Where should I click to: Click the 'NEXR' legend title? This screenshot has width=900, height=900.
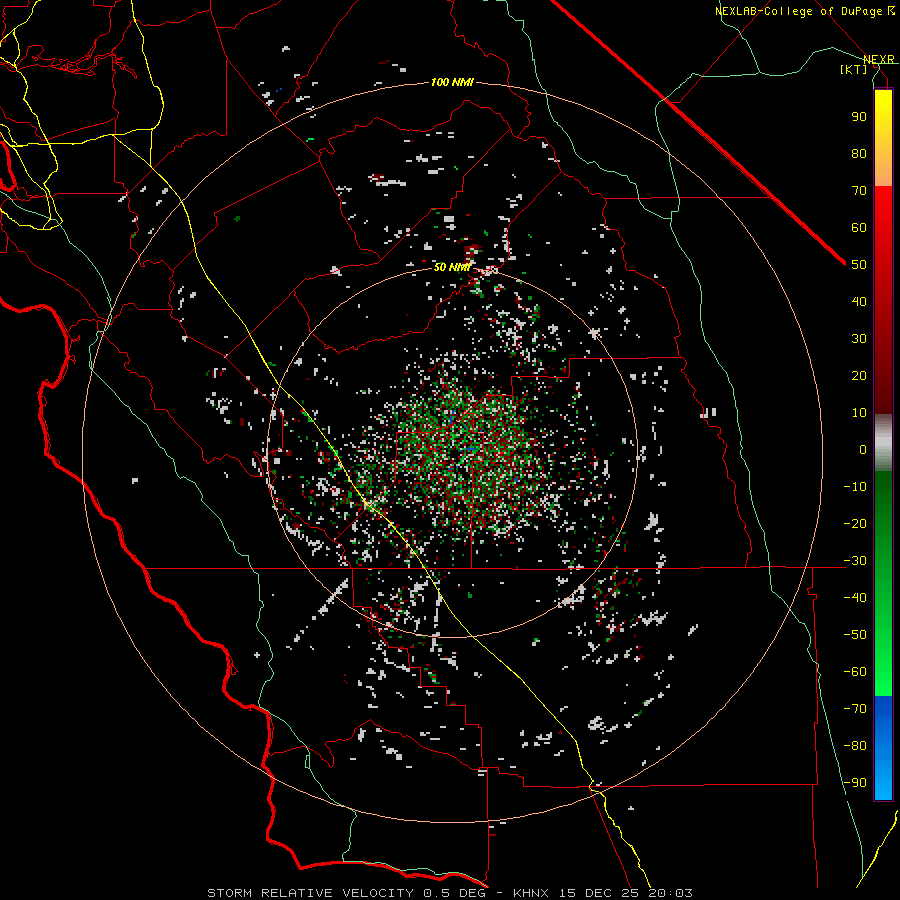pyautogui.click(x=879, y=60)
